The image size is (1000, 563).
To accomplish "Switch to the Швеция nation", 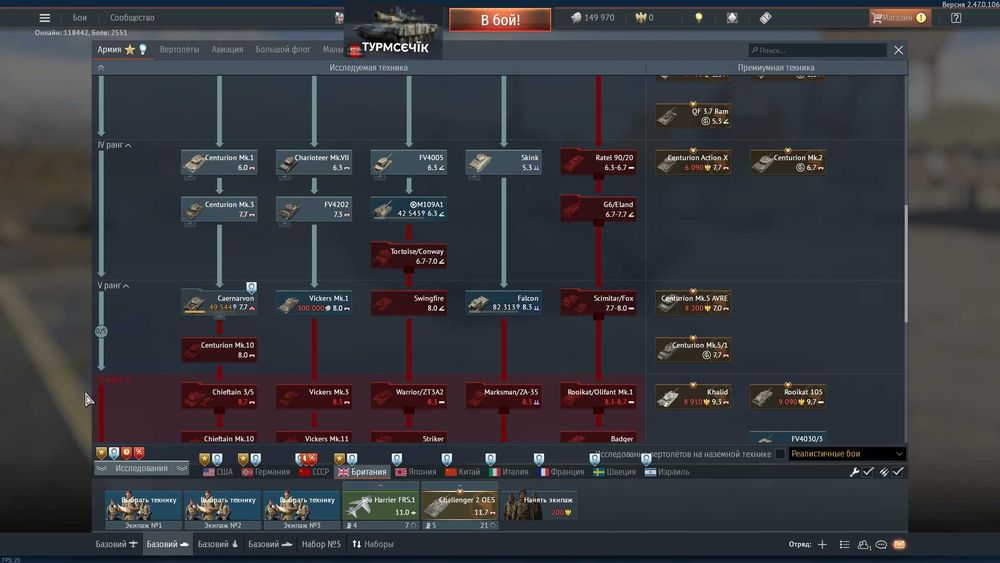I will pos(614,472).
